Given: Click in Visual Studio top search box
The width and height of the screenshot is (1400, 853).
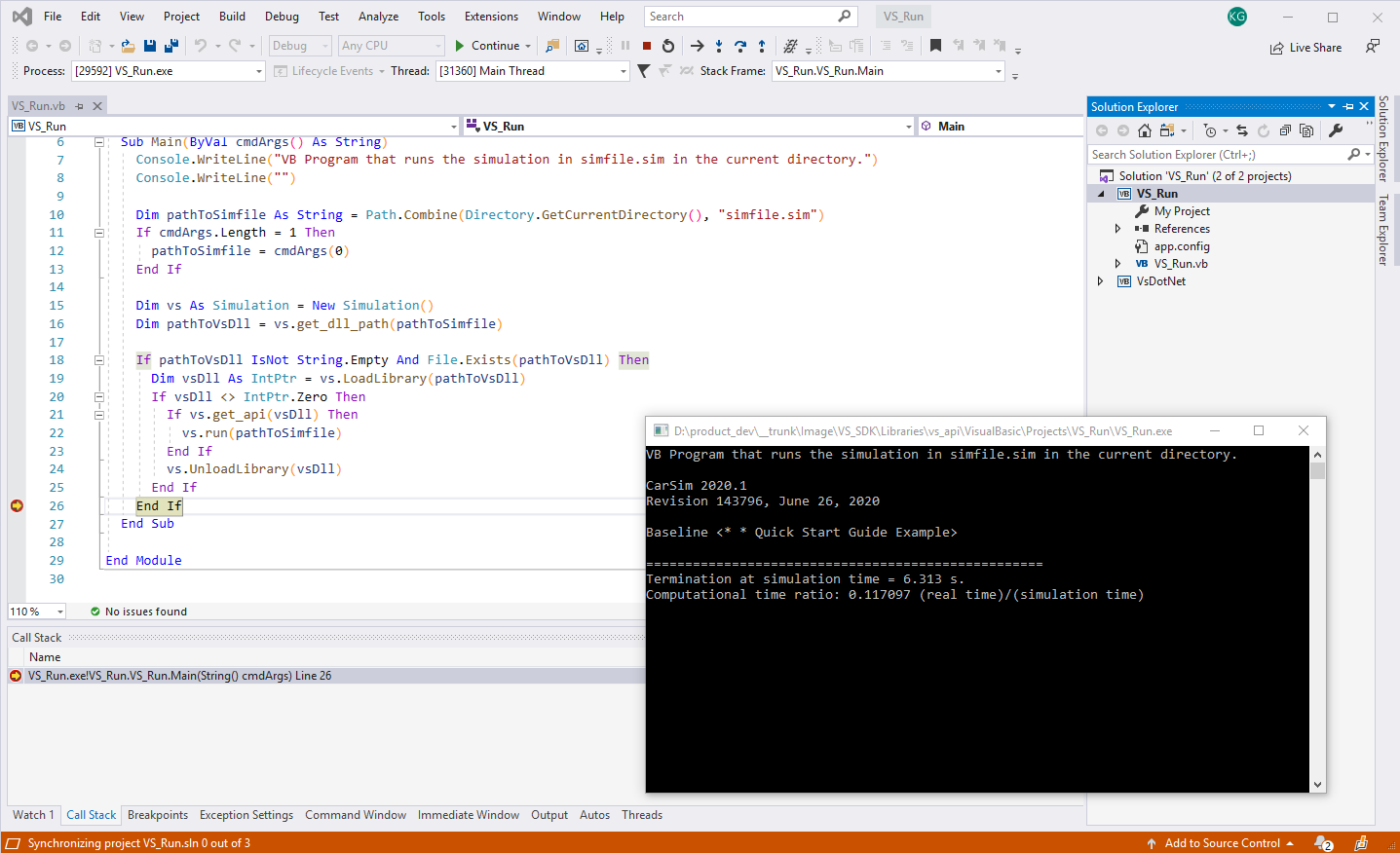Looking at the screenshot, I should [x=750, y=17].
